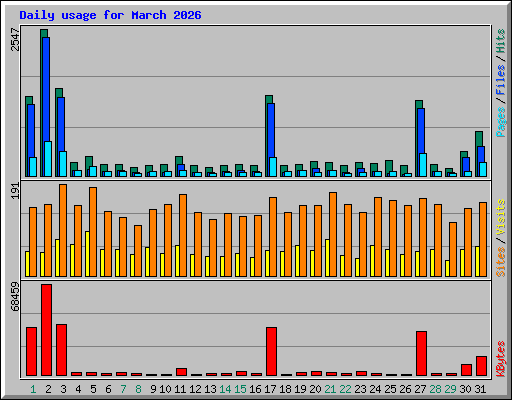This screenshot has width=512, height=400.
Task: Click day 30 on the x-axis
Action: [465, 389]
